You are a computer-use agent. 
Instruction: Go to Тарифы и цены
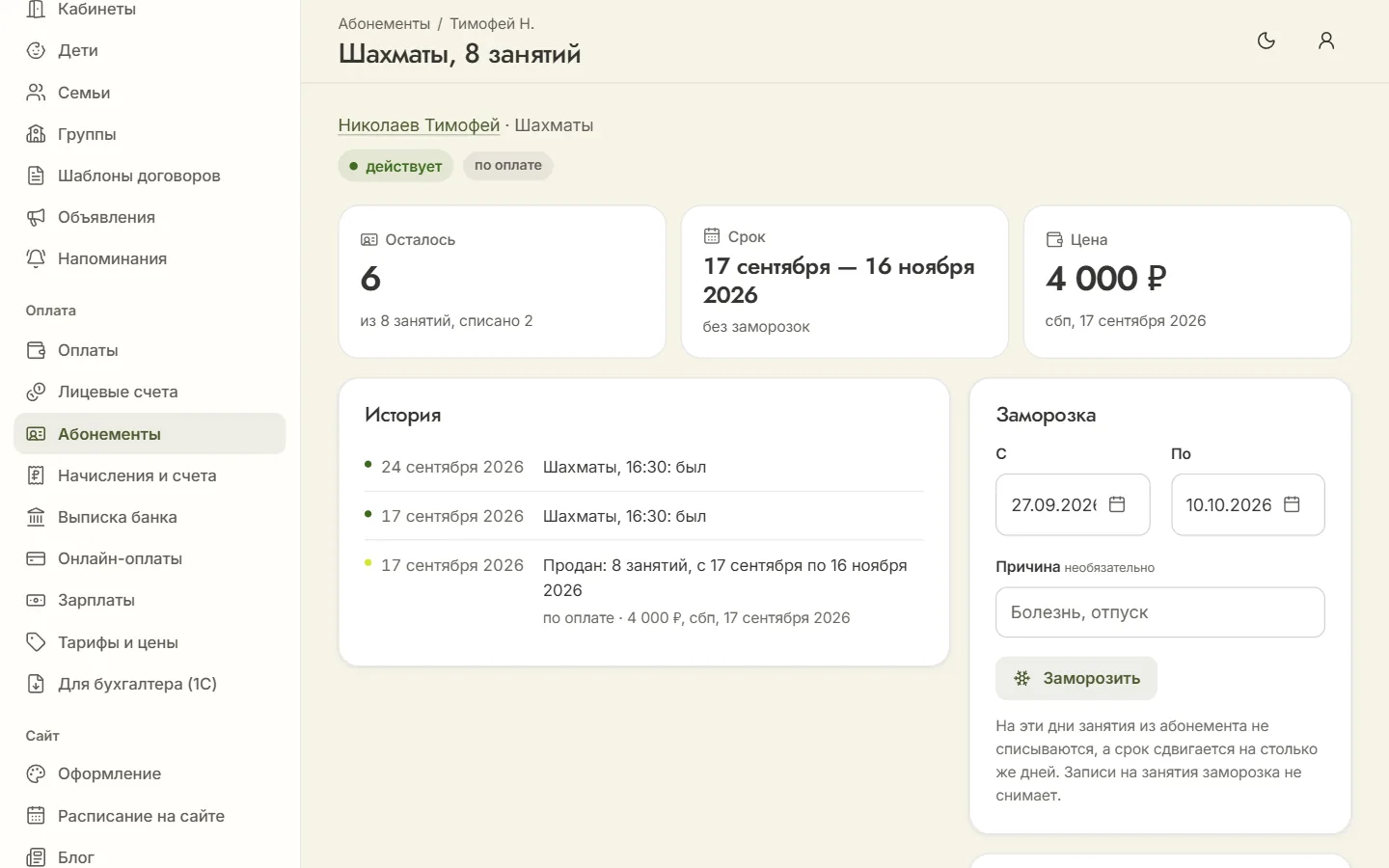point(150,642)
